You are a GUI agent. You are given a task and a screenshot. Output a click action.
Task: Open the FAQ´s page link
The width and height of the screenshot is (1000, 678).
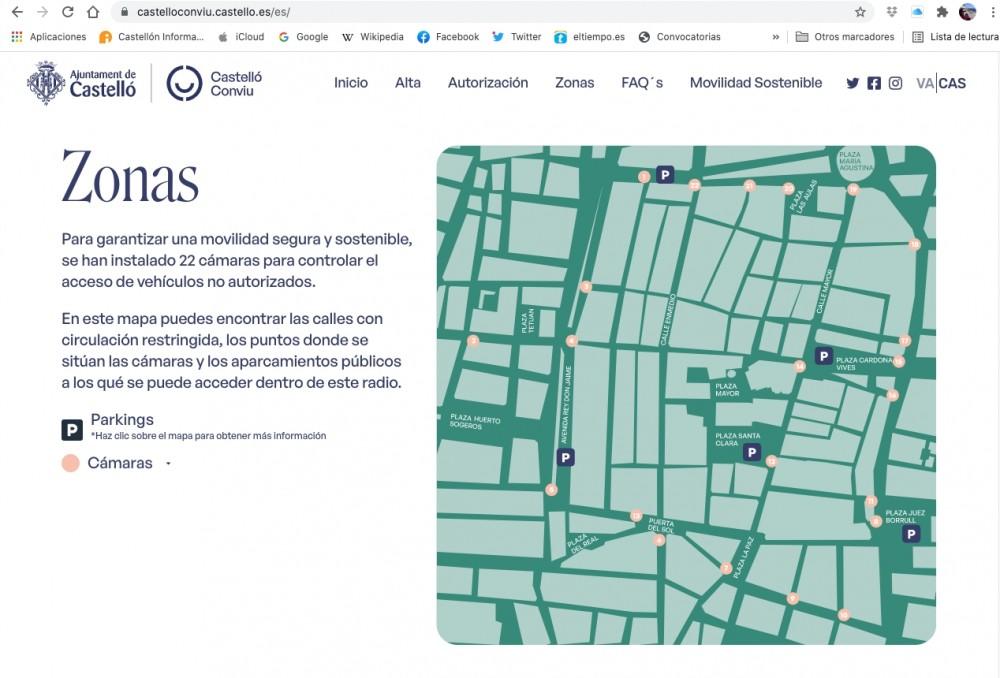click(x=642, y=83)
